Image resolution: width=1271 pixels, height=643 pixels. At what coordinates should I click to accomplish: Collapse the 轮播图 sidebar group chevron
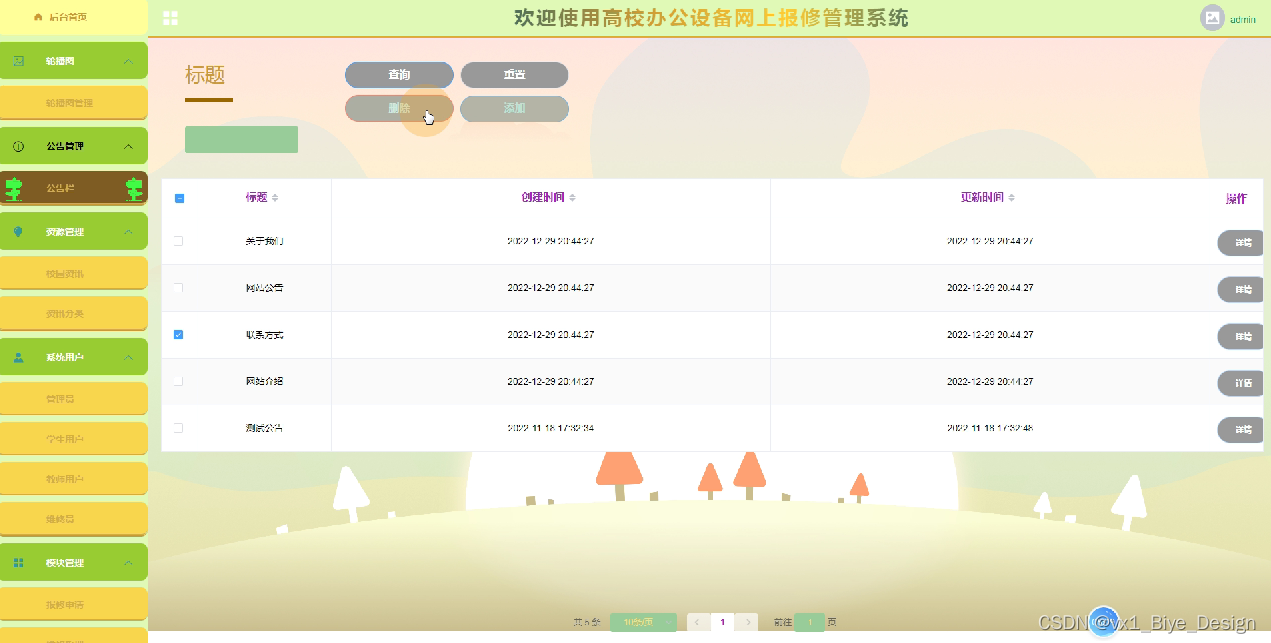click(x=128, y=61)
